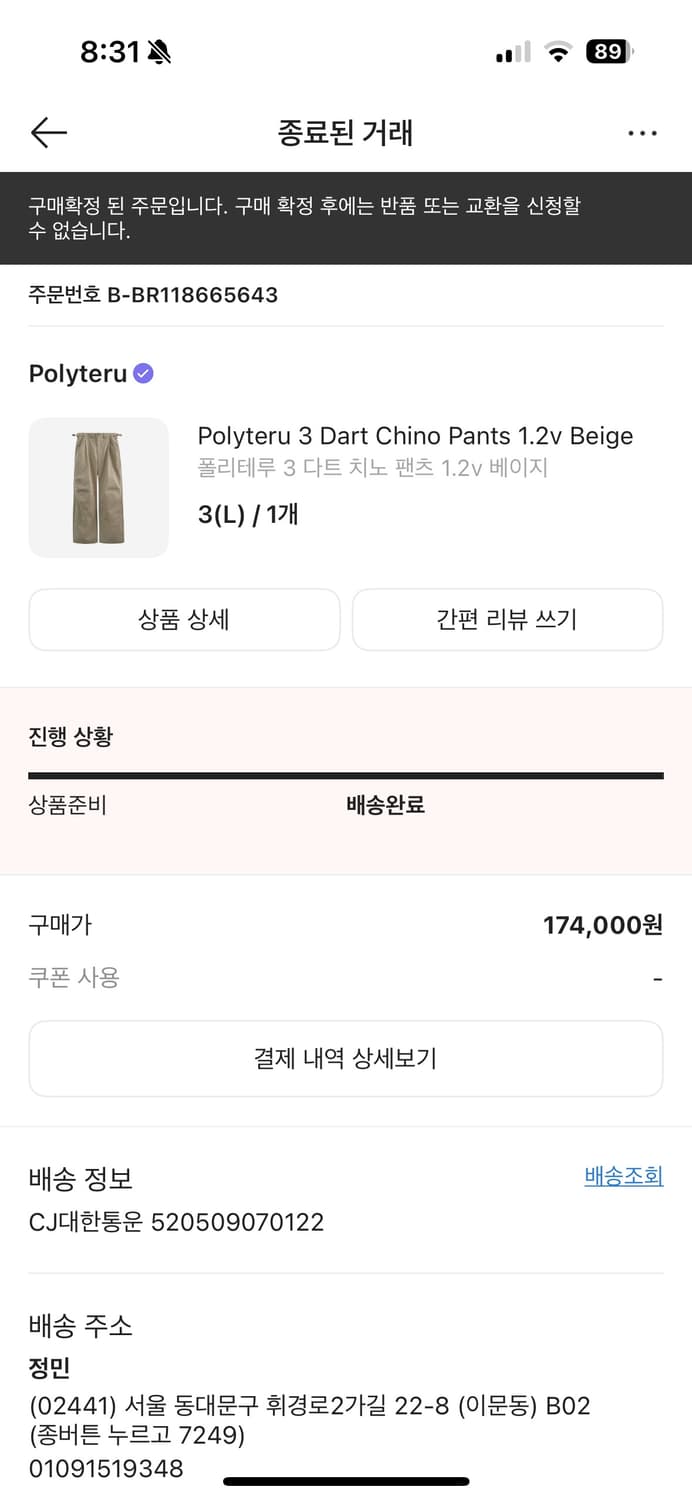This screenshot has width=692, height=1500.
Task: Open the 배송조회 tracking link
Action: [x=623, y=1176]
